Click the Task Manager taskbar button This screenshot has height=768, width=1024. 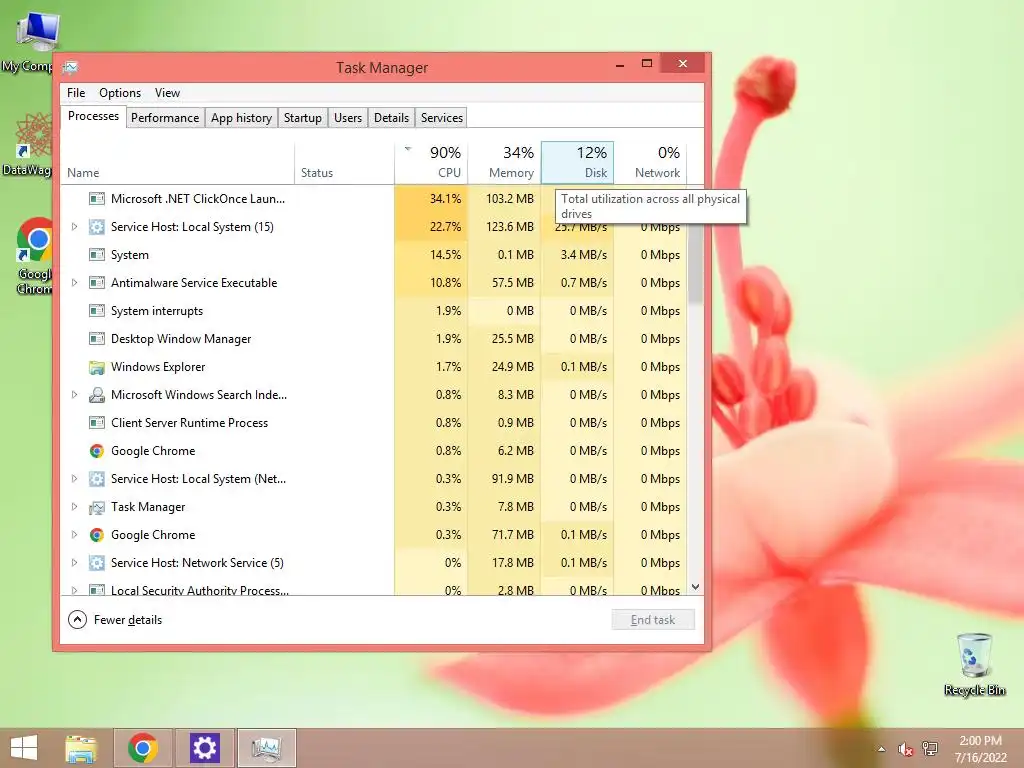[x=266, y=748]
